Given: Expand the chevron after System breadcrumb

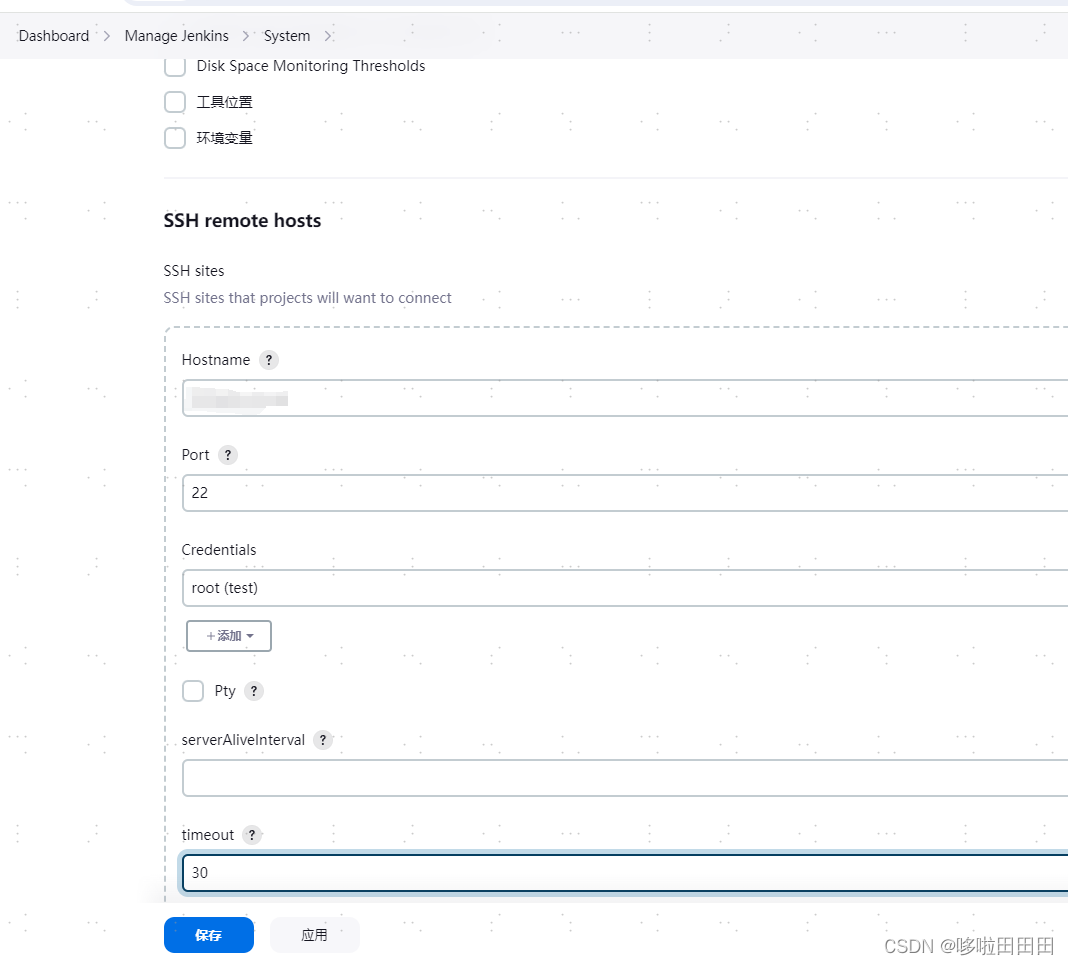Looking at the screenshot, I should (327, 36).
